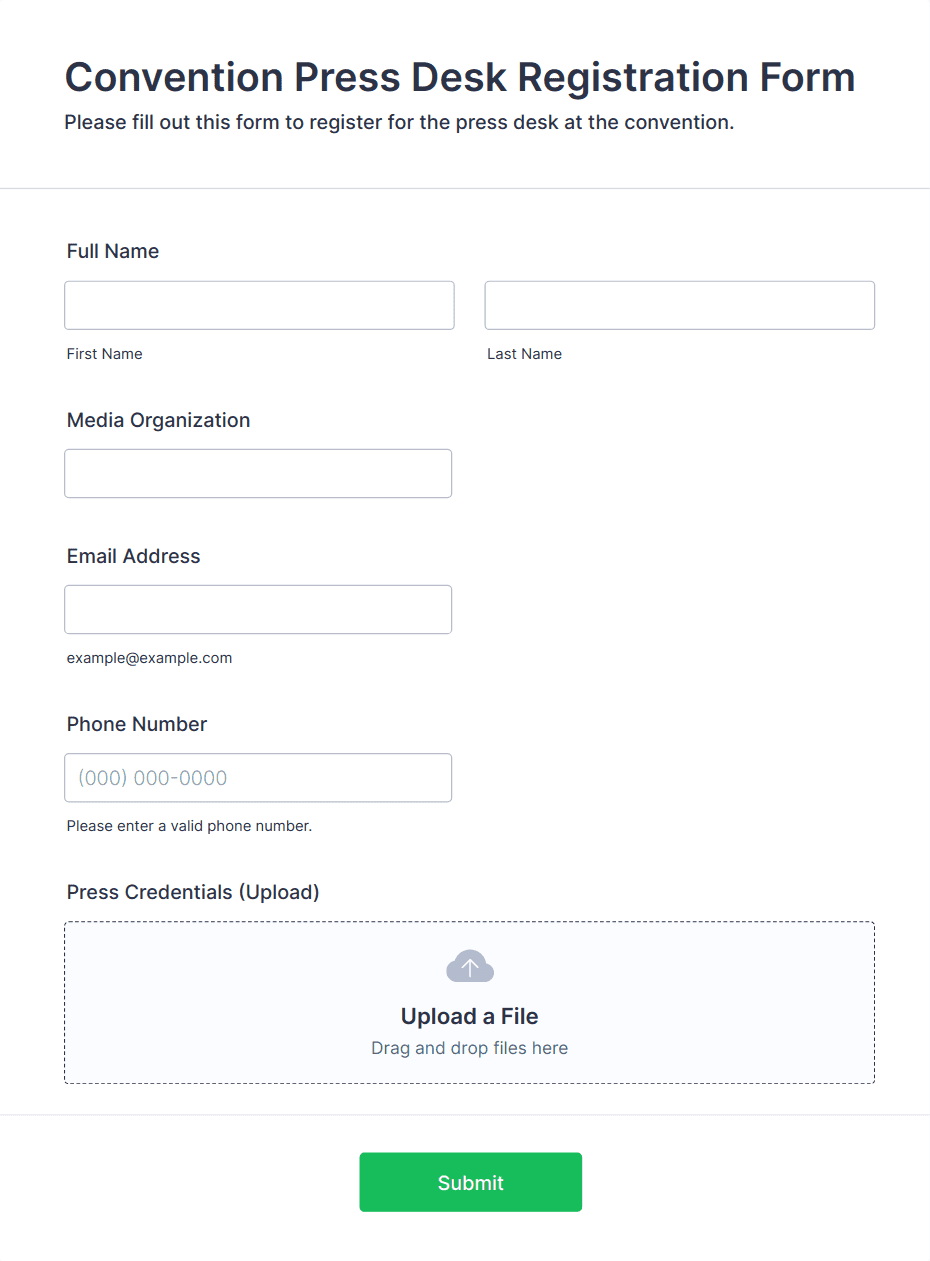
Task: Click the "Upload a File" text
Action: [469, 1016]
